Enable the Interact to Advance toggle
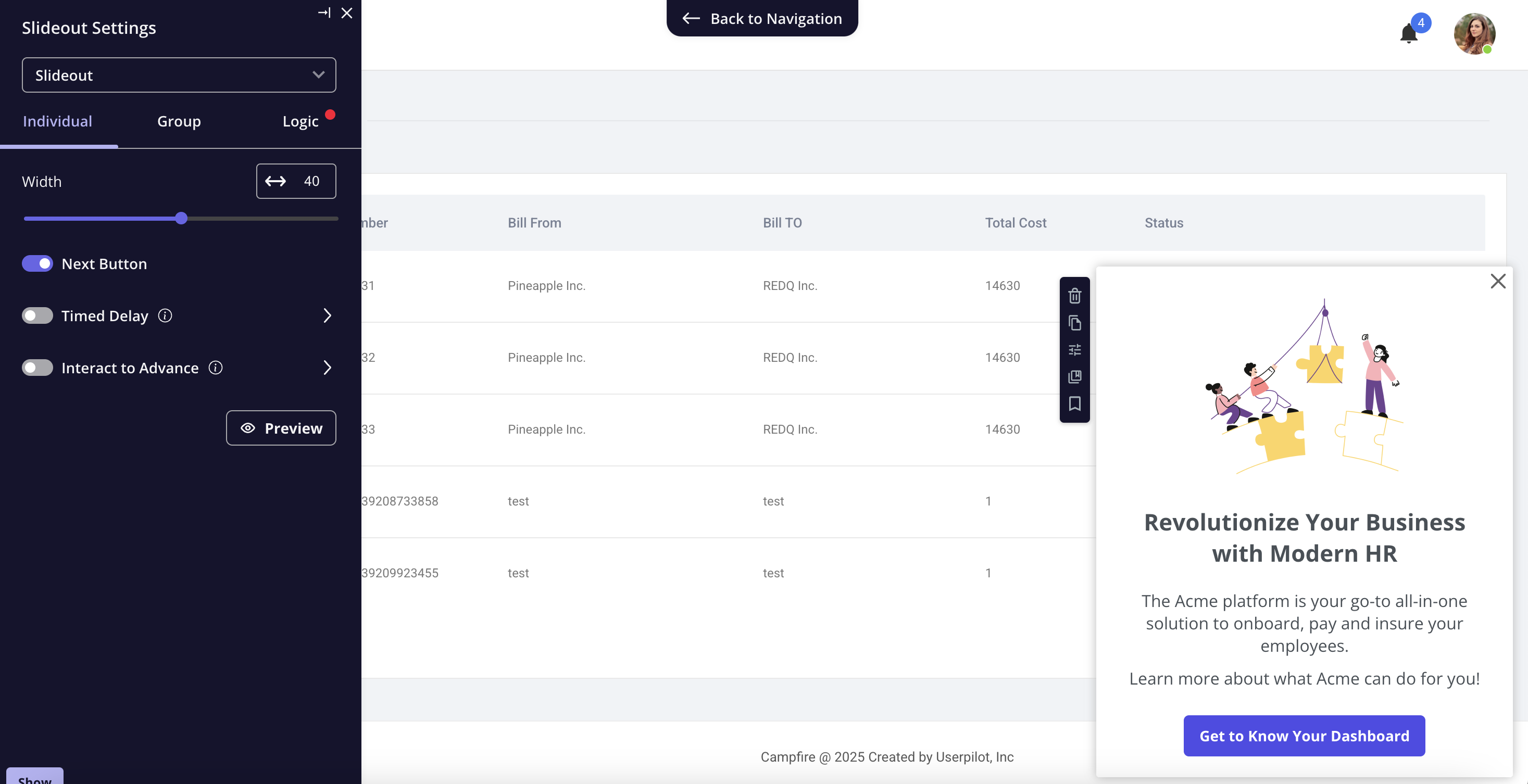 (37, 368)
